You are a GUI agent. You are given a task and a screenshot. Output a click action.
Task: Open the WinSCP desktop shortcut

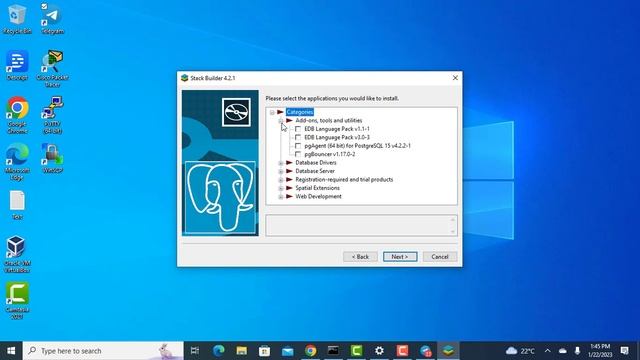click(x=52, y=158)
